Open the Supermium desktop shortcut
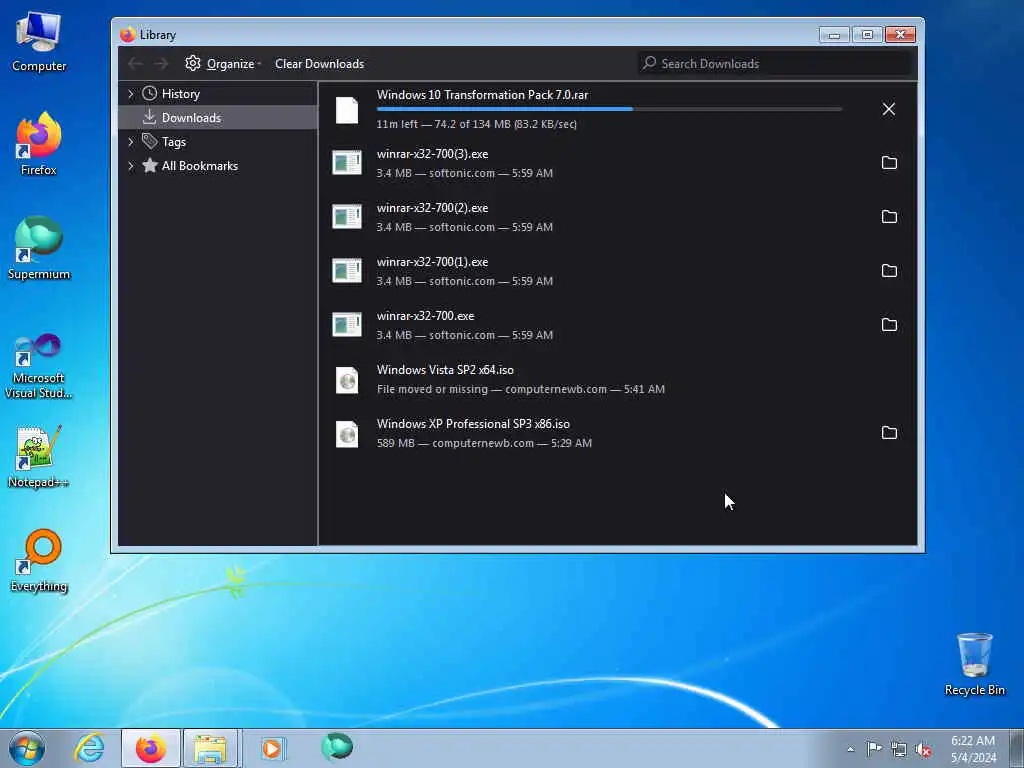1024x768 pixels. [39, 248]
